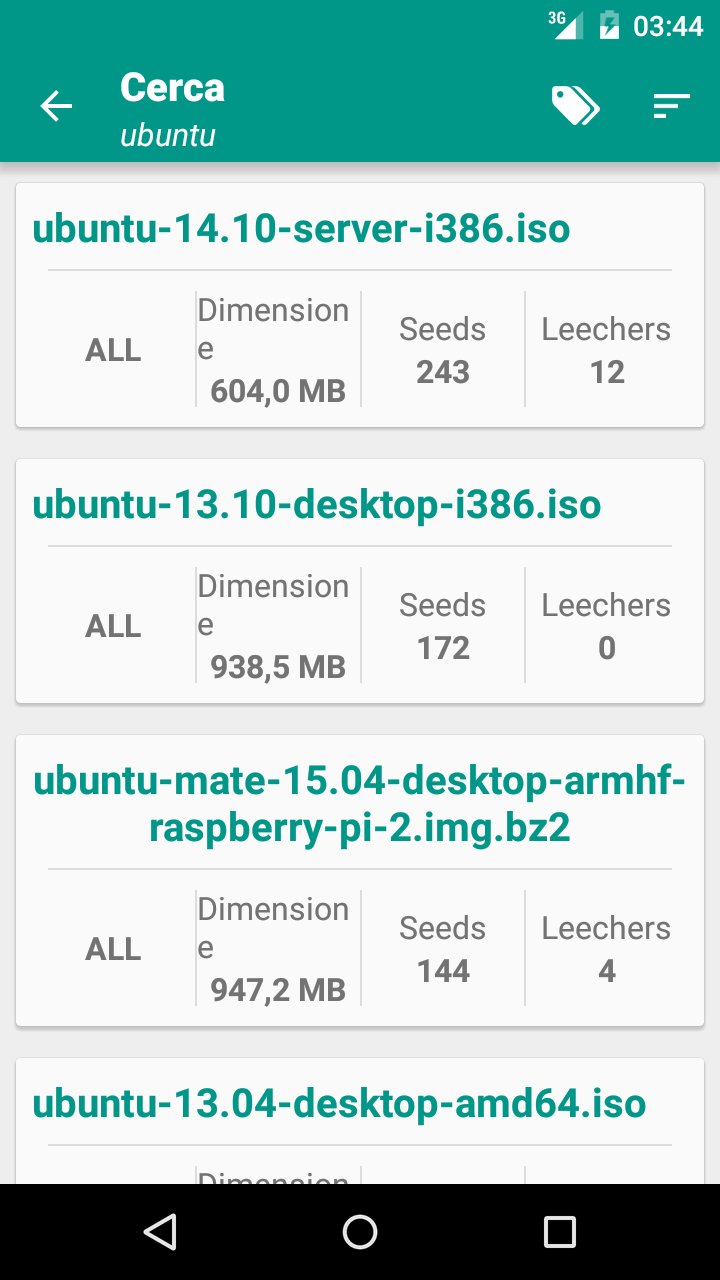The width and height of the screenshot is (720, 1280).
Task: Tap Seeds 243 on the first card
Action: tap(443, 350)
